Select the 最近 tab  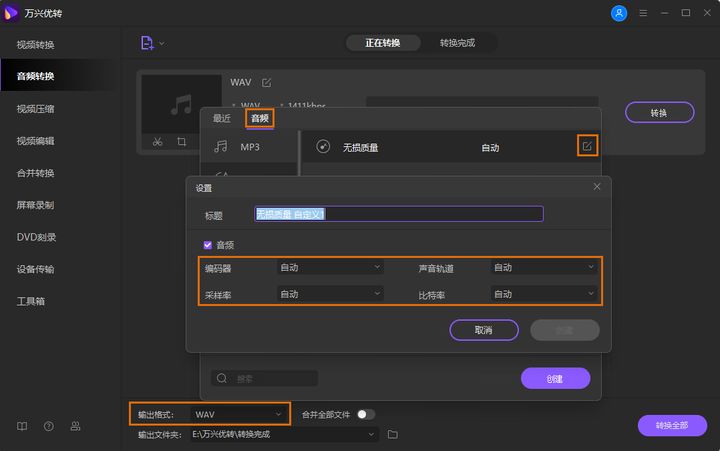point(222,118)
